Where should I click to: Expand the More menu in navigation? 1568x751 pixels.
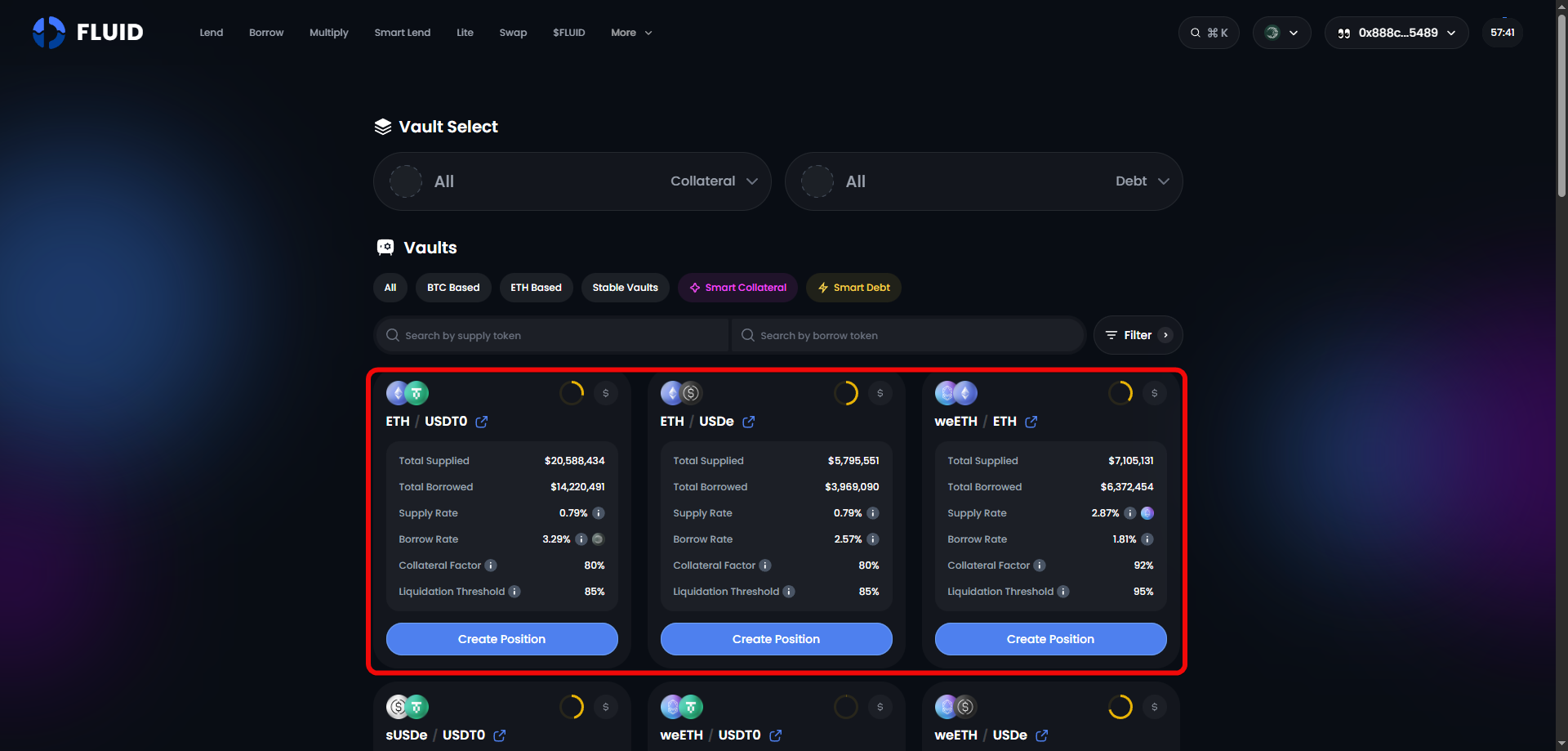(x=631, y=33)
